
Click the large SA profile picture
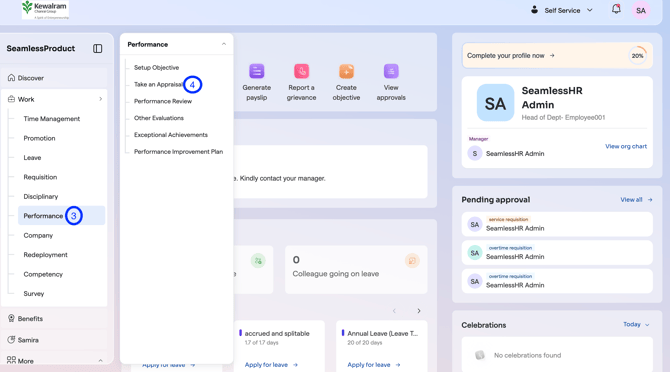(x=495, y=103)
